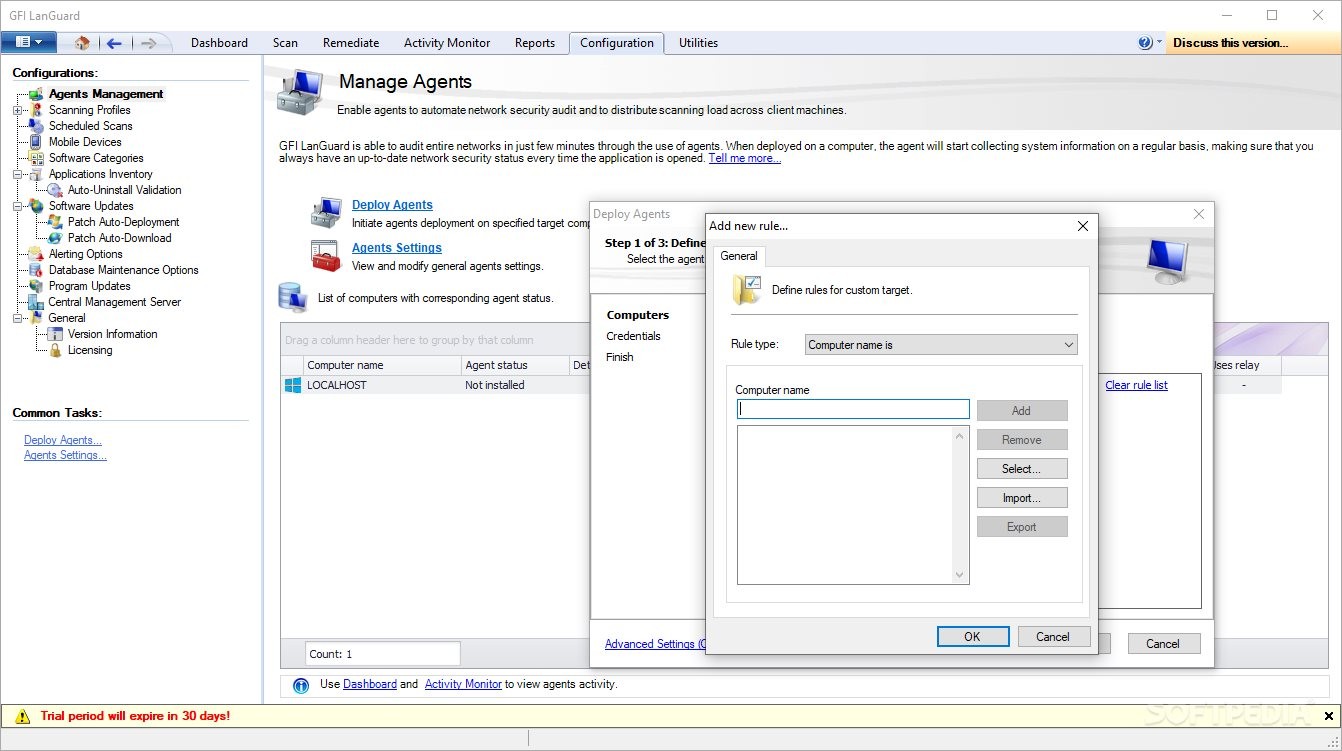
Task: Click the Program Updates icon
Action: [36, 286]
